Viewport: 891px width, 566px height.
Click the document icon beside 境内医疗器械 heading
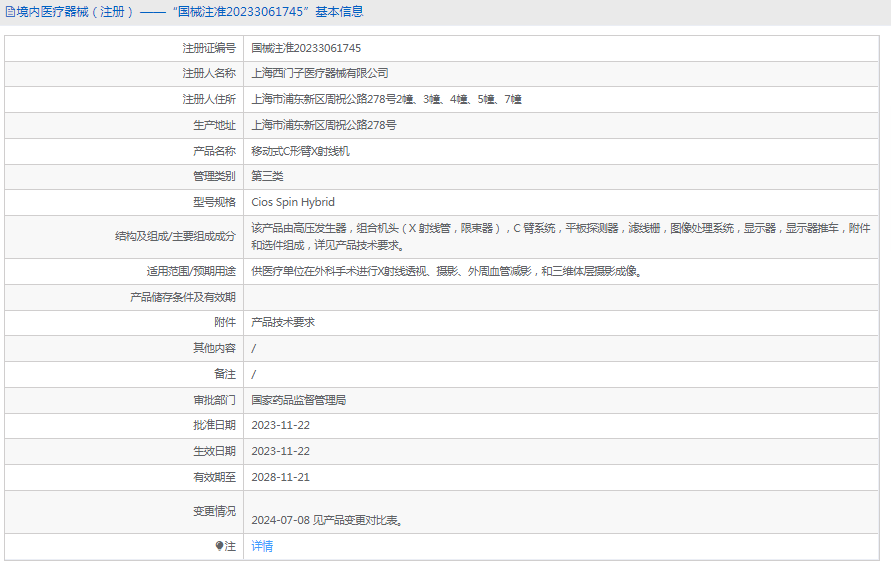click(10, 12)
